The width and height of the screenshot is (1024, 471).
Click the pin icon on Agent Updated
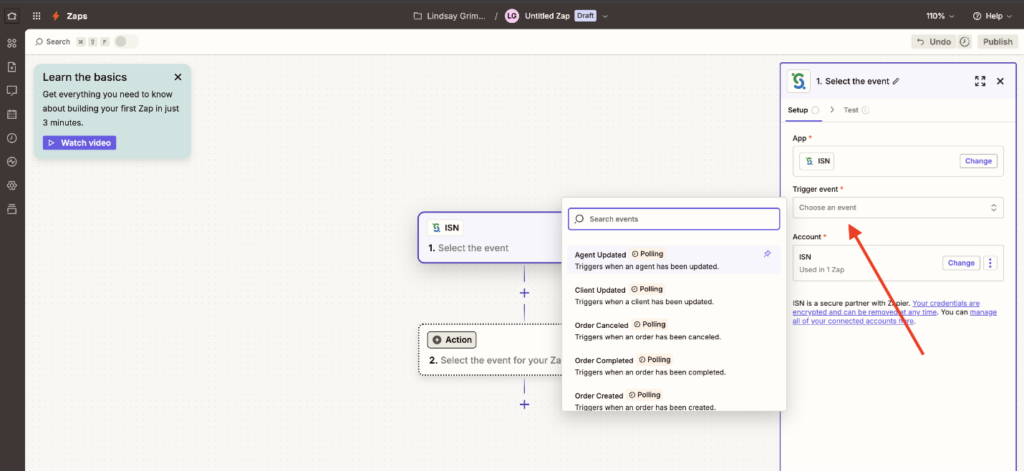pyautogui.click(x=767, y=254)
